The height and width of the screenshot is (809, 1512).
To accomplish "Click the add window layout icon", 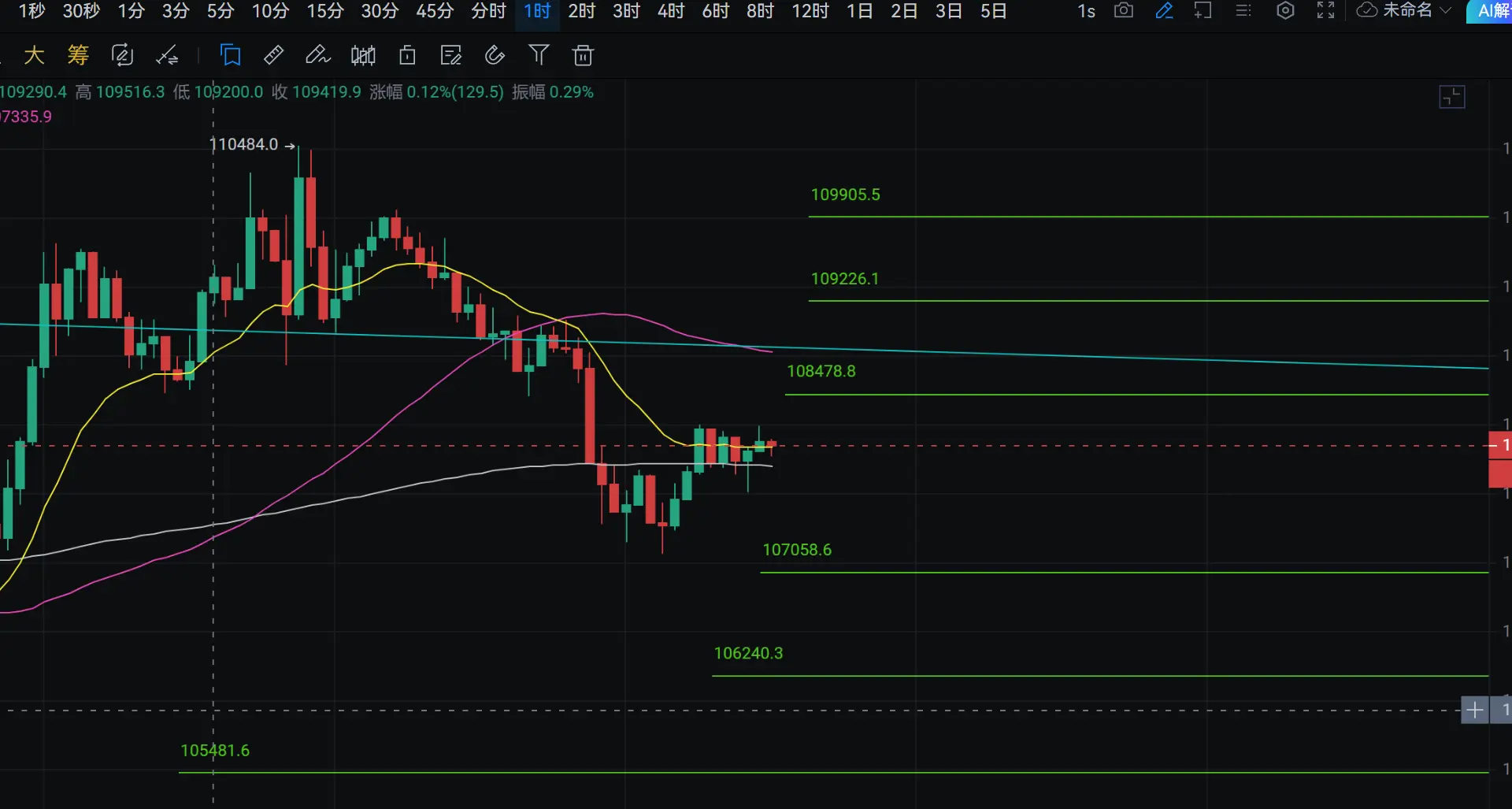I will tap(1203, 11).
